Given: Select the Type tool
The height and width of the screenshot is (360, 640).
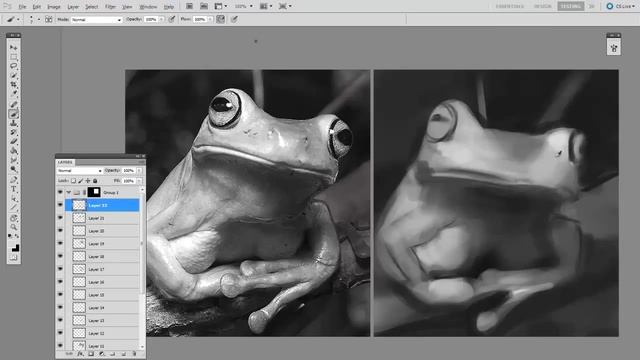Looking at the screenshot, I should (x=13, y=189).
